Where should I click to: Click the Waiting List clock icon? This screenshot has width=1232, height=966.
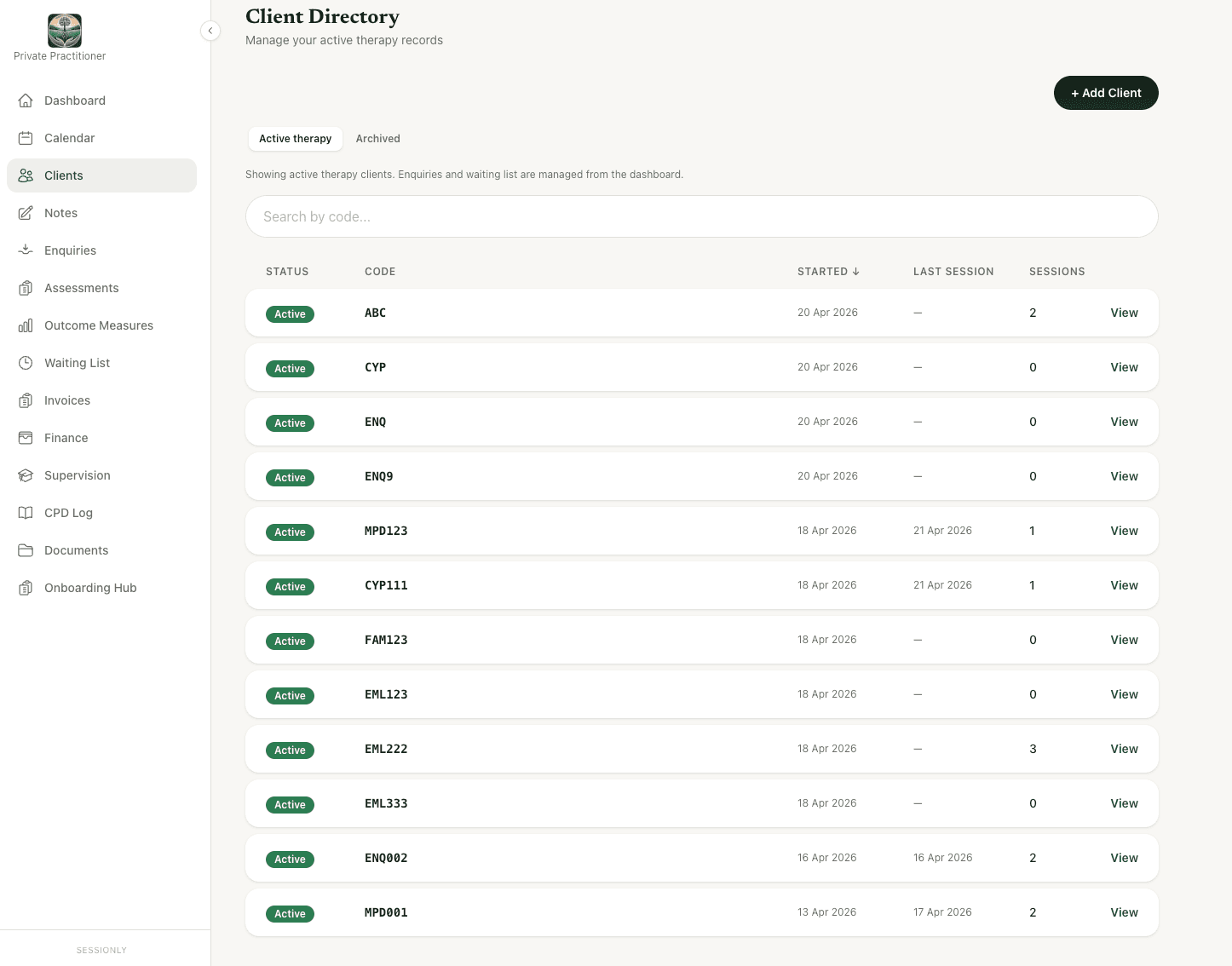pos(26,363)
